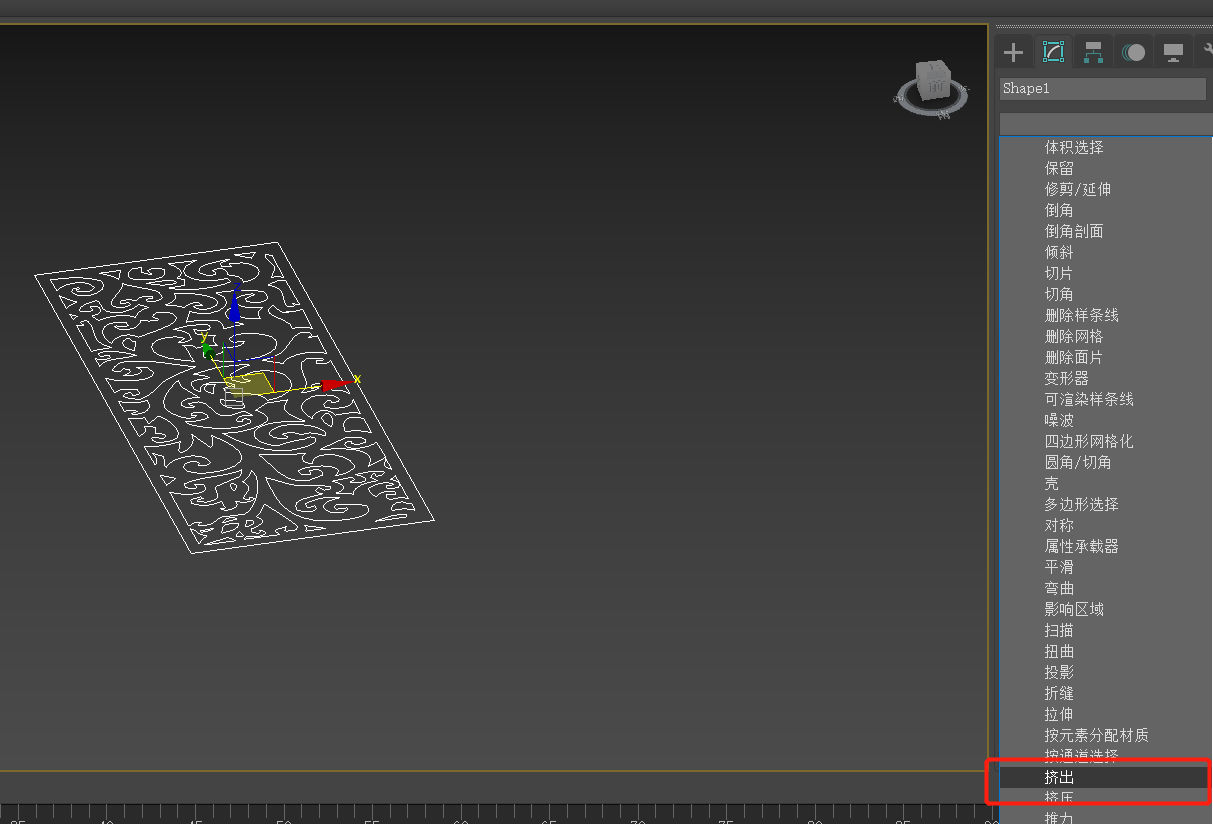Switch to the Modify panel tab
1213x824 pixels.
pyautogui.click(x=1053, y=52)
